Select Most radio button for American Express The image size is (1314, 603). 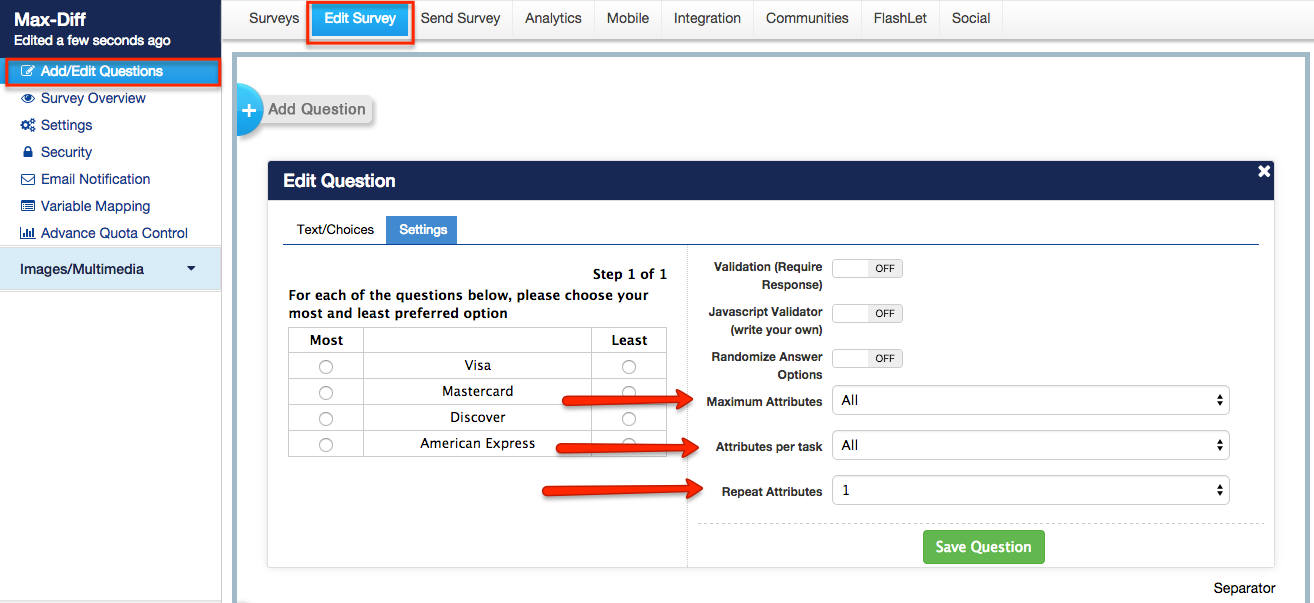326,445
